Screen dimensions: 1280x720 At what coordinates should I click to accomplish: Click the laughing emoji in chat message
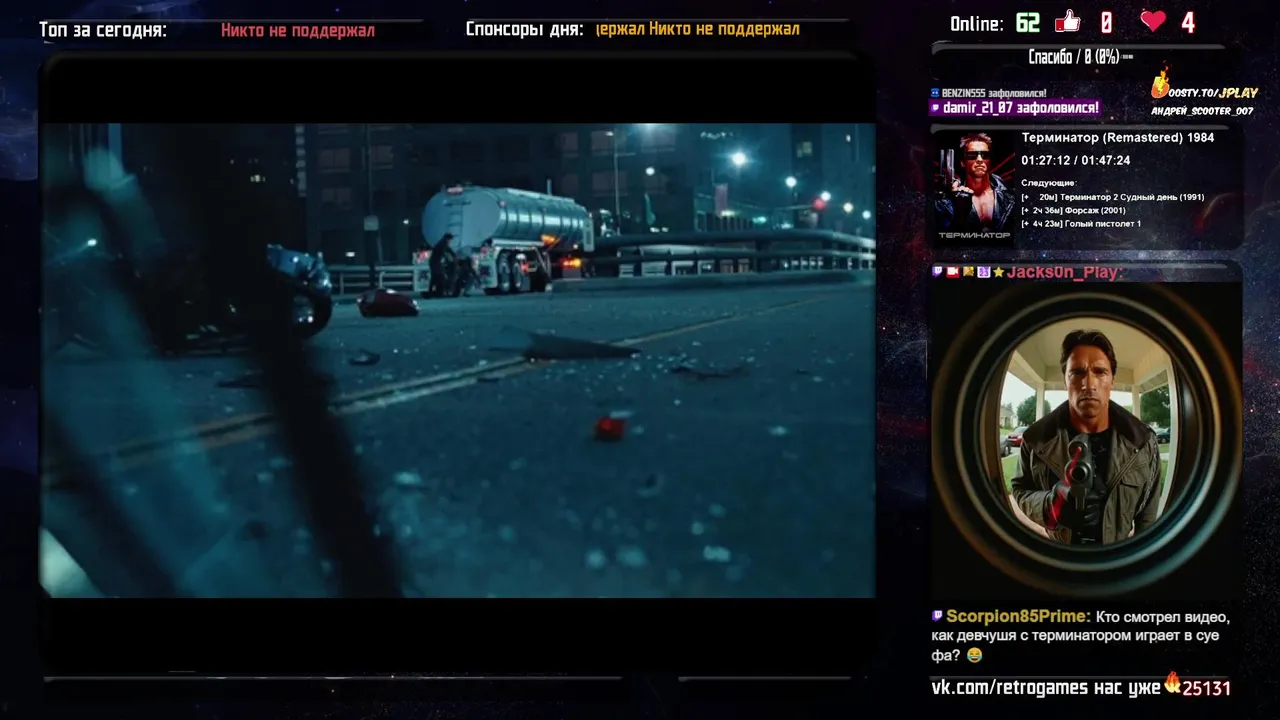pyautogui.click(x=975, y=655)
